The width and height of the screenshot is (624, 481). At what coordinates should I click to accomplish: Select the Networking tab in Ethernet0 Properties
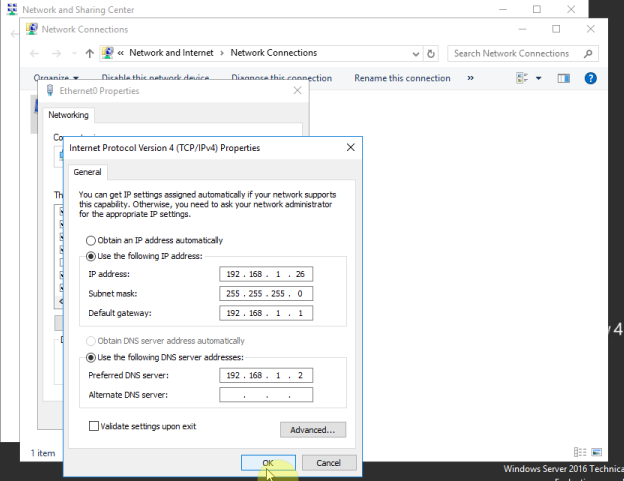(68, 115)
